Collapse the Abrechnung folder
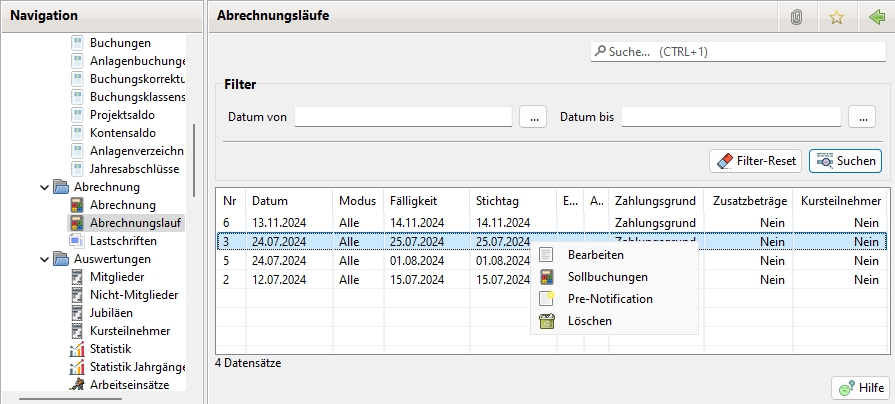 click(44, 186)
